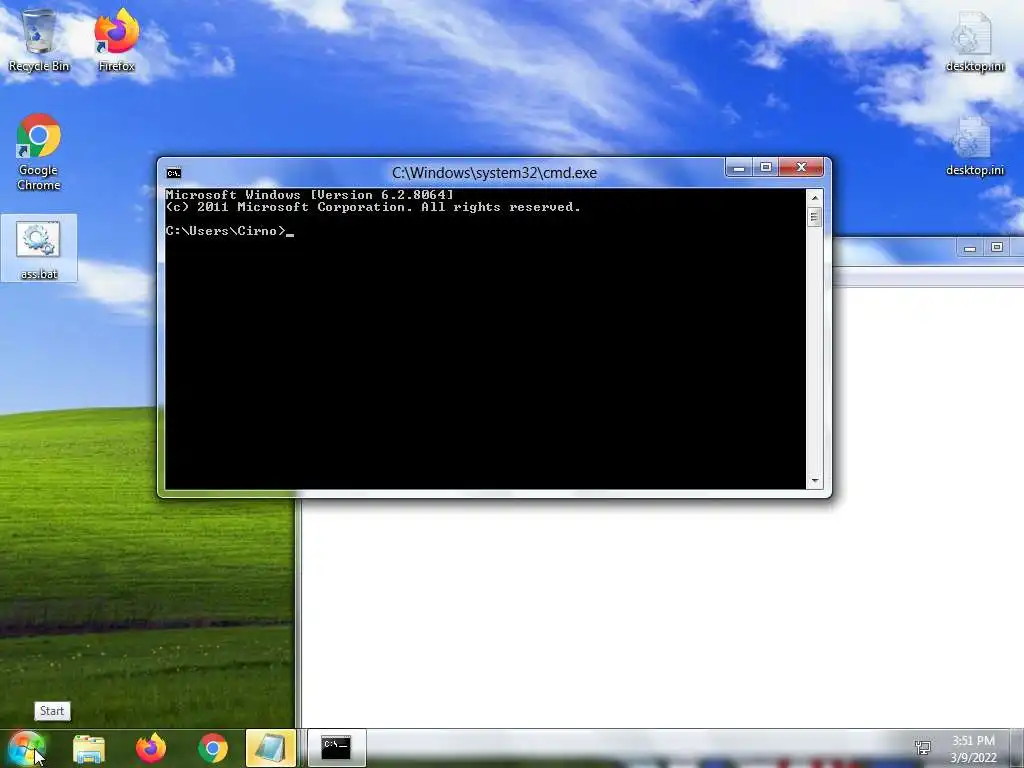Open the Recycle Bin desktop icon
The width and height of the screenshot is (1024, 768).
point(39,40)
